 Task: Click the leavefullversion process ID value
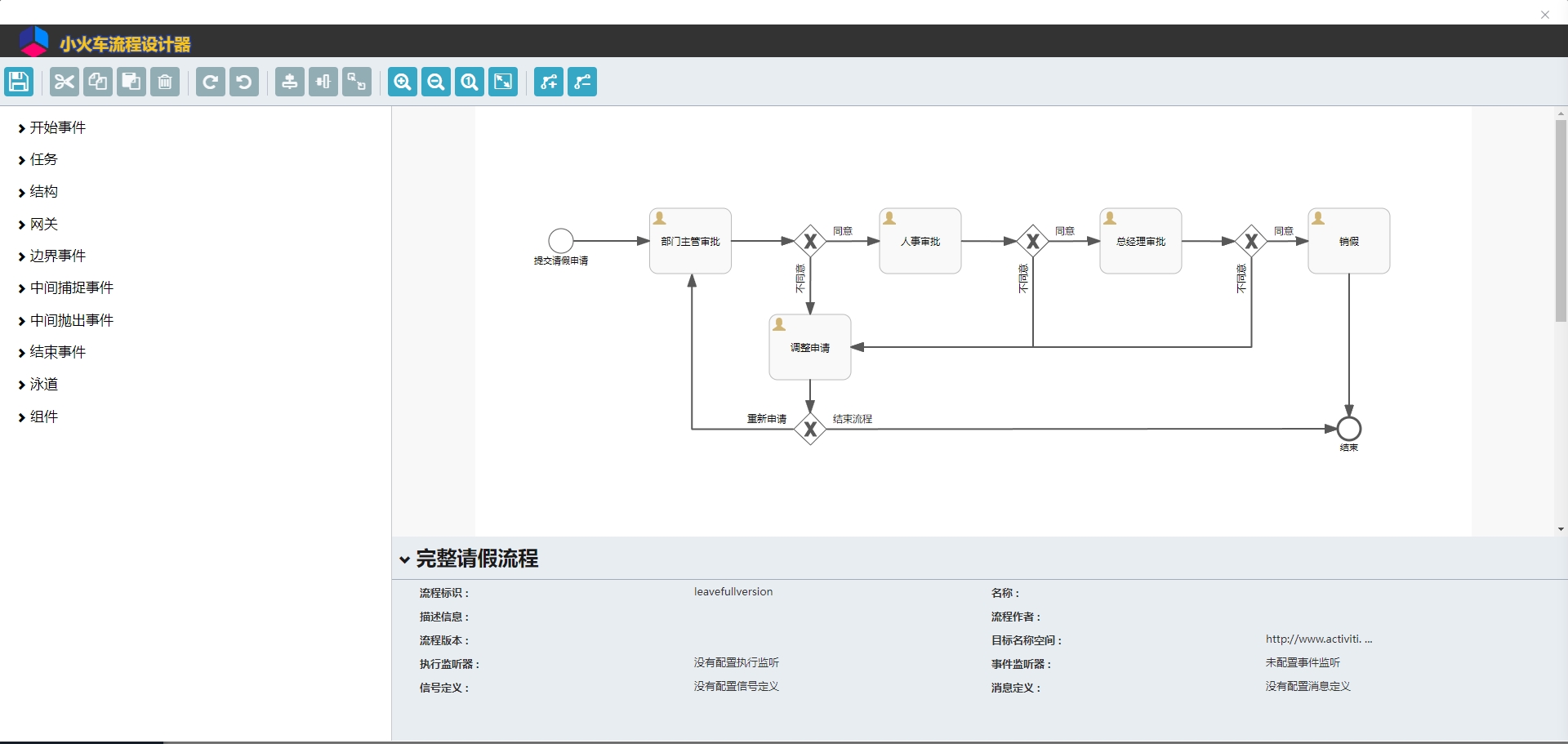click(x=733, y=592)
